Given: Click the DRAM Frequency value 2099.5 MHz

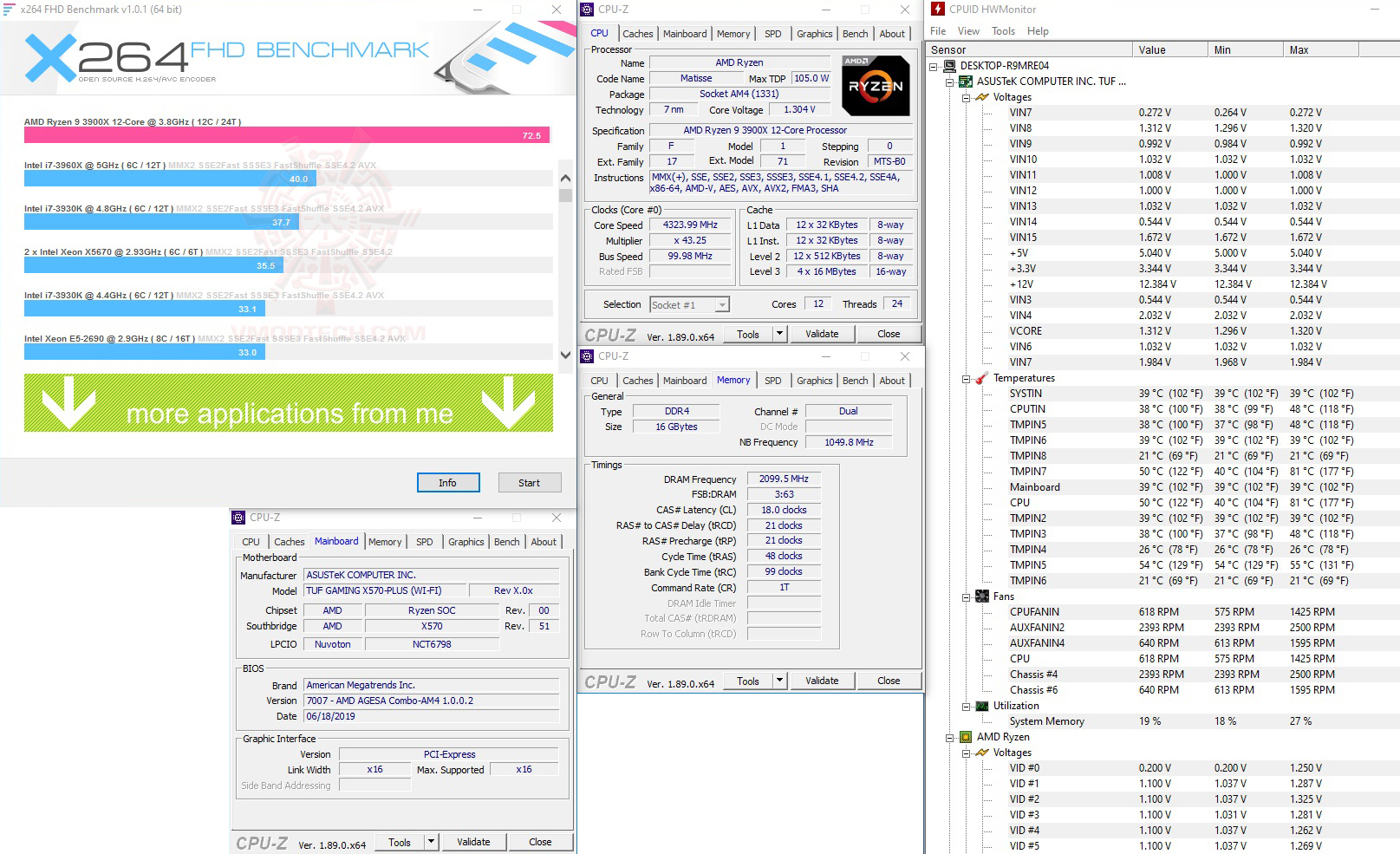Looking at the screenshot, I should click(784, 479).
